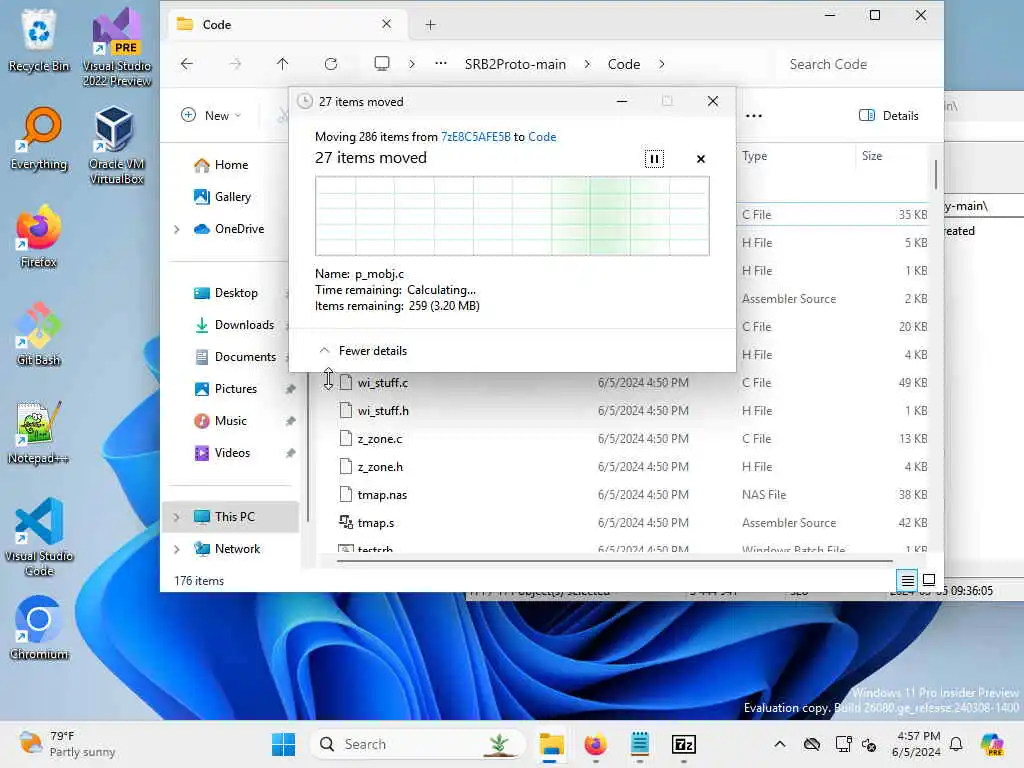Open 7-Zip from the taskbar
This screenshot has width=1024, height=768.
(684, 744)
